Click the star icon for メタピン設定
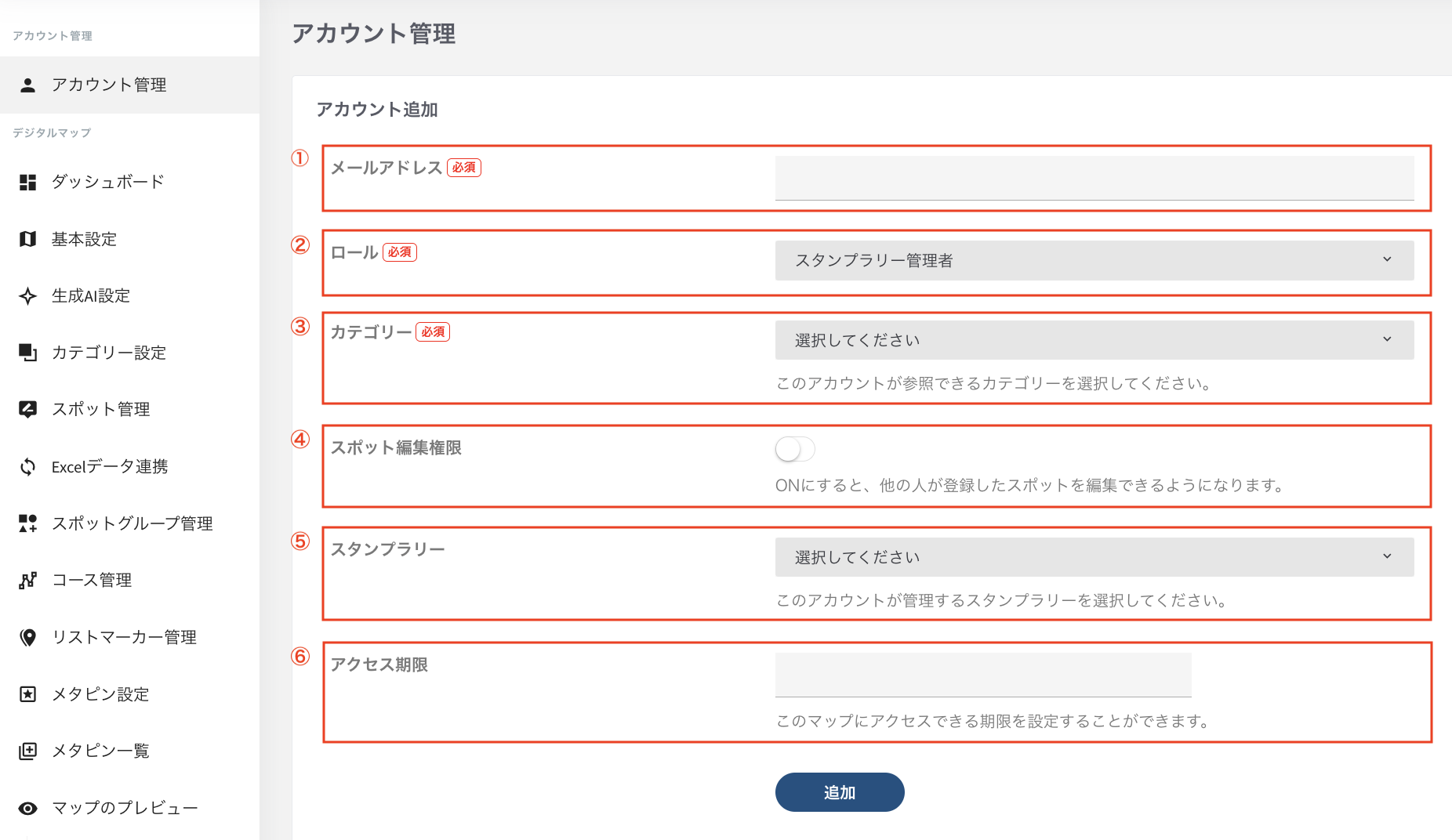1452x840 pixels. [28, 694]
